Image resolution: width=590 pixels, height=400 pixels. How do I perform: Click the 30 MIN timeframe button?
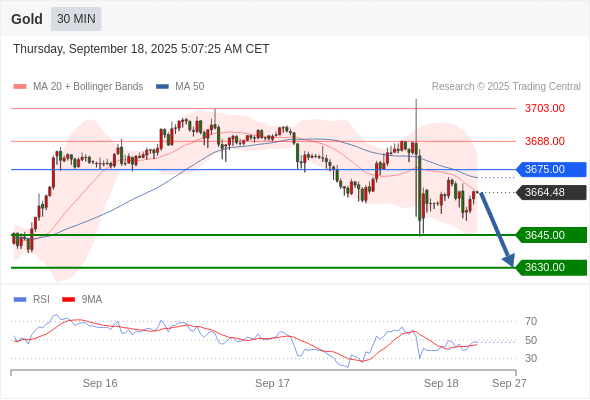tap(76, 19)
